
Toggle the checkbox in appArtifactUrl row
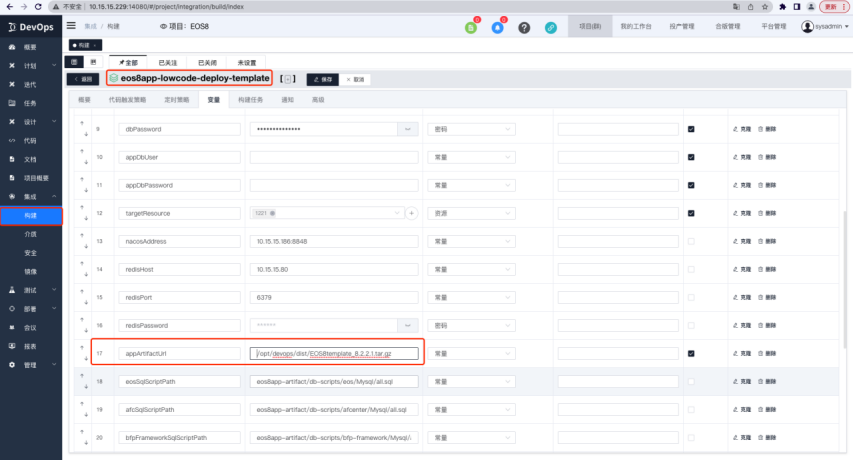pyautogui.click(x=691, y=353)
